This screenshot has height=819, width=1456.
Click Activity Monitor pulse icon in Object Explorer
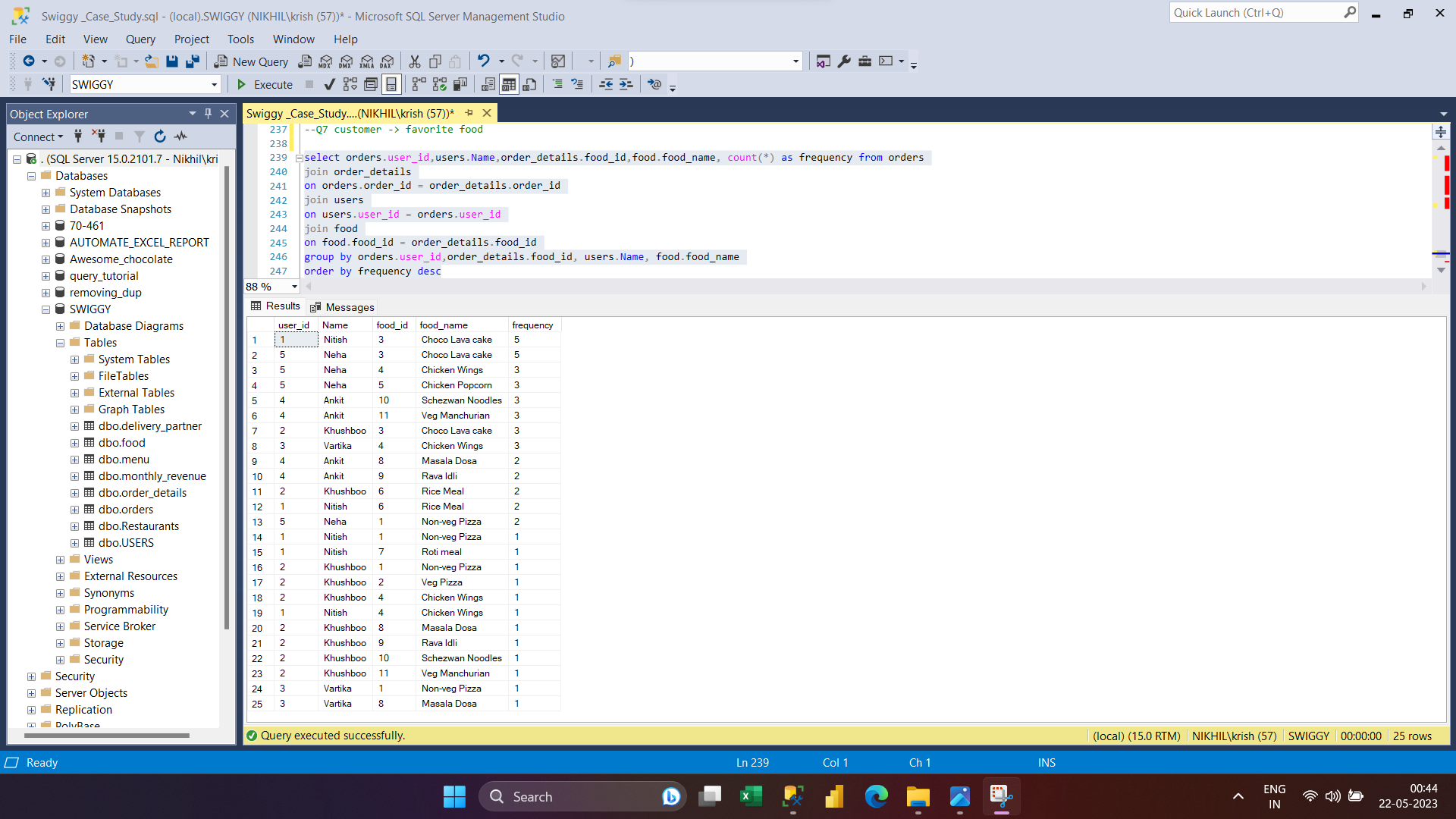180,136
